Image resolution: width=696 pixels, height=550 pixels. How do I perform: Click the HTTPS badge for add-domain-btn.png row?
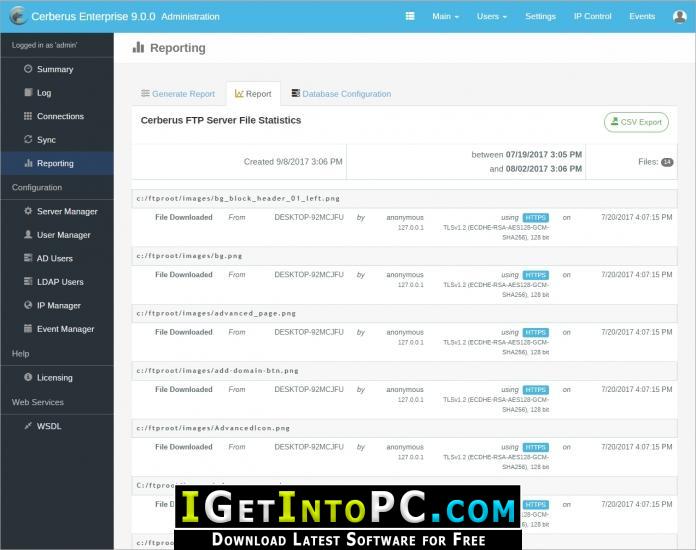(536, 390)
